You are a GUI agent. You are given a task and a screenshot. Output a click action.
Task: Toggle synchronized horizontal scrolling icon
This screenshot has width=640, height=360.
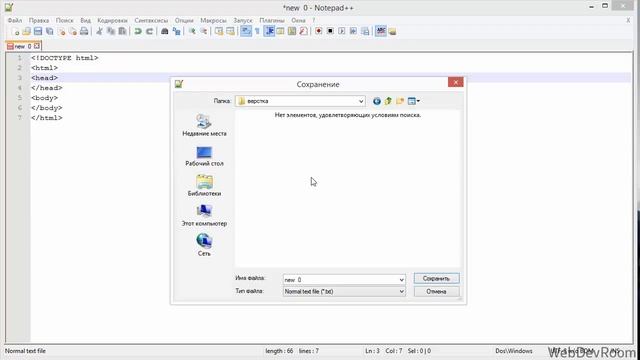tap(230, 31)
